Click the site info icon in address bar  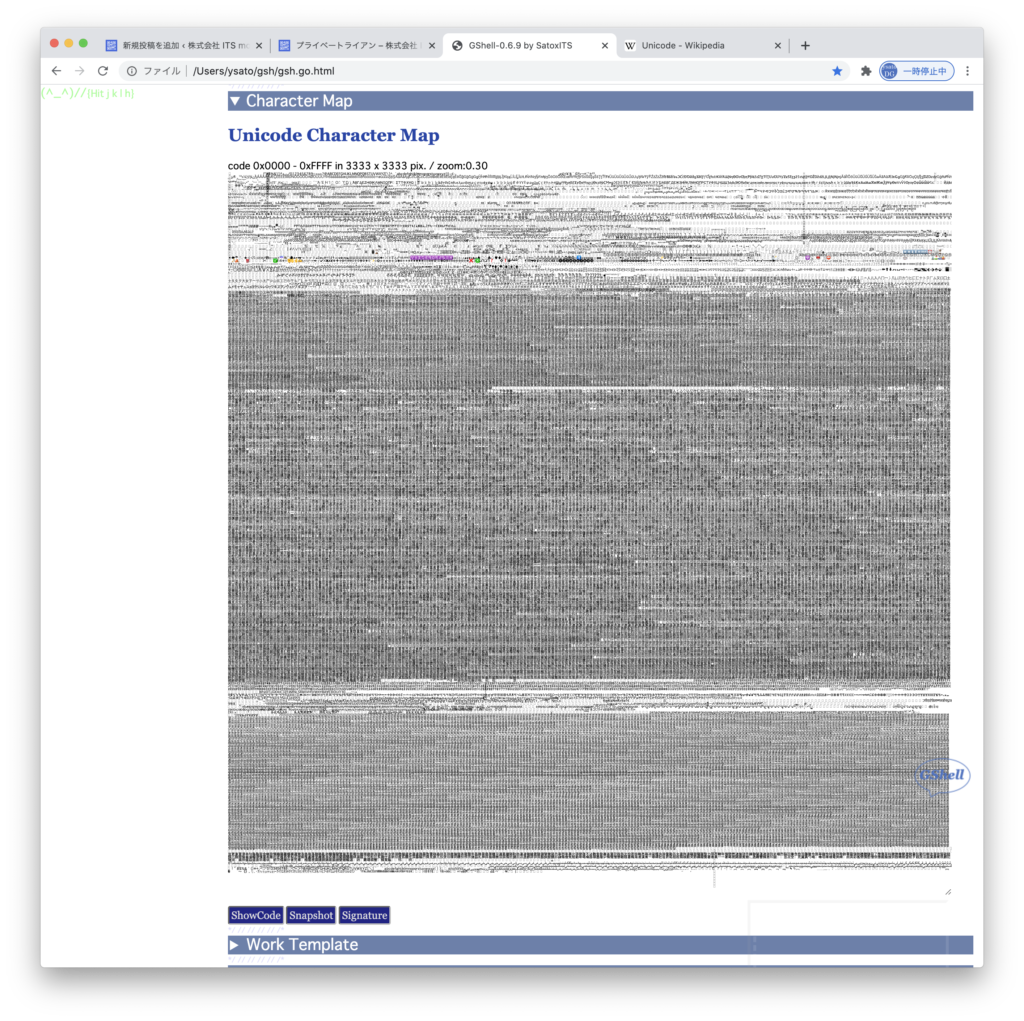[x=132, y=71]
